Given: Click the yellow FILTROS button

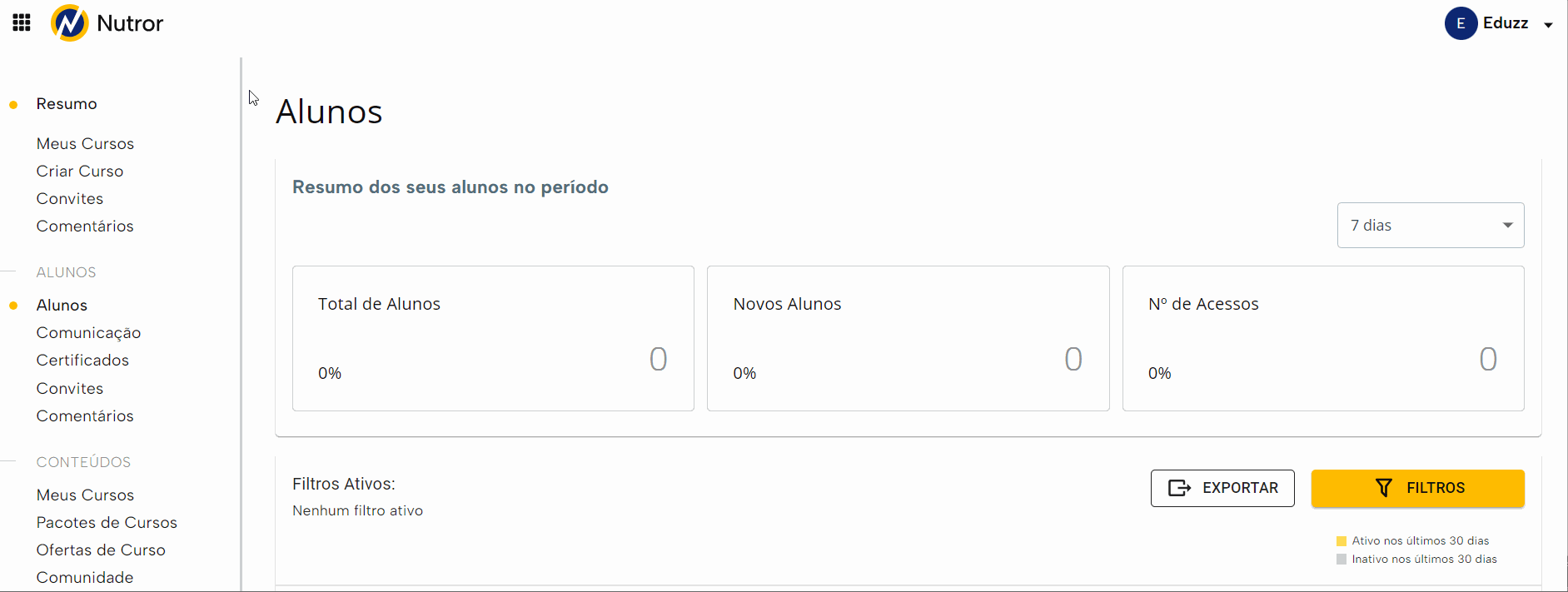Looking at the screenshot, I should tap(1417, 488).
